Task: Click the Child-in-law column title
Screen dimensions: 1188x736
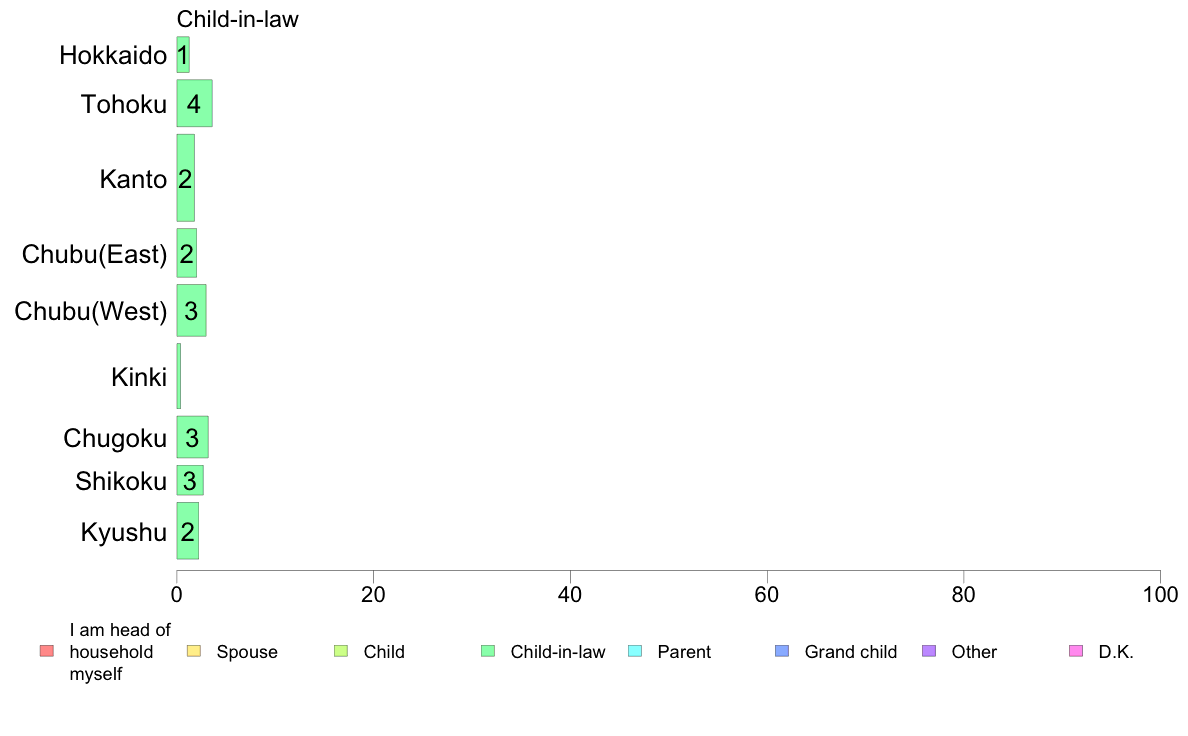Action: coord(238,19)
